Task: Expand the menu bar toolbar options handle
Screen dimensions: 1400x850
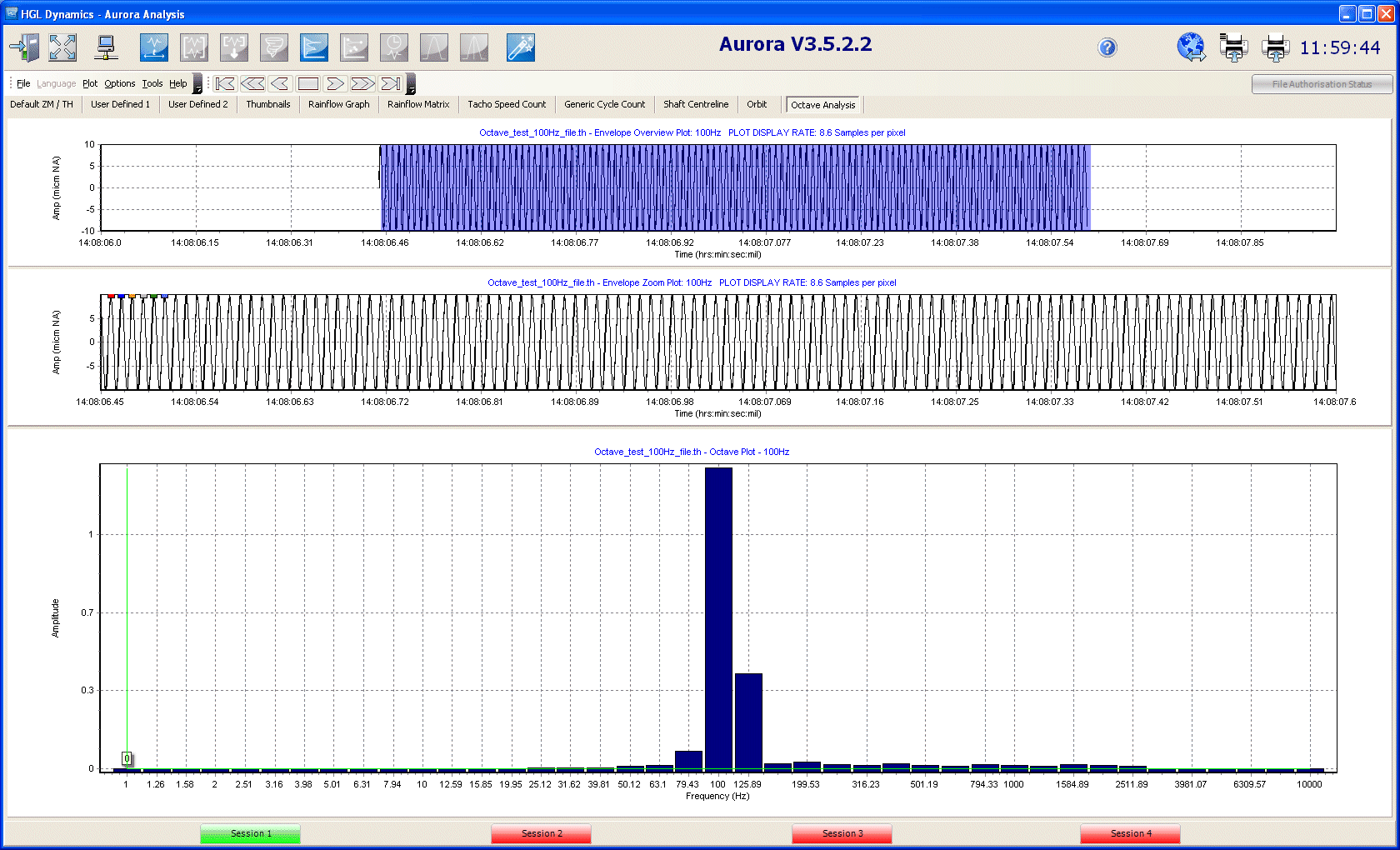Action: (x=197, y=84)
